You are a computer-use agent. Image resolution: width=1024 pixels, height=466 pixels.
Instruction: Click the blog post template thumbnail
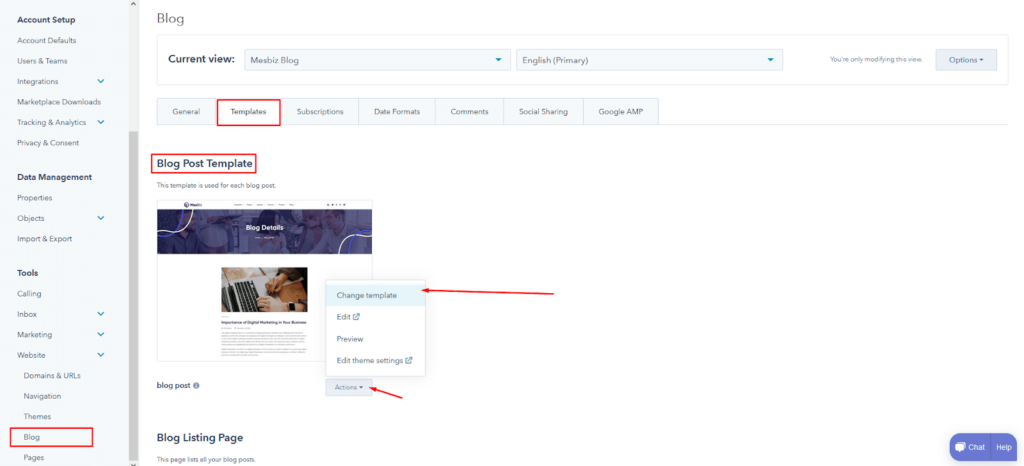[264, 281]
